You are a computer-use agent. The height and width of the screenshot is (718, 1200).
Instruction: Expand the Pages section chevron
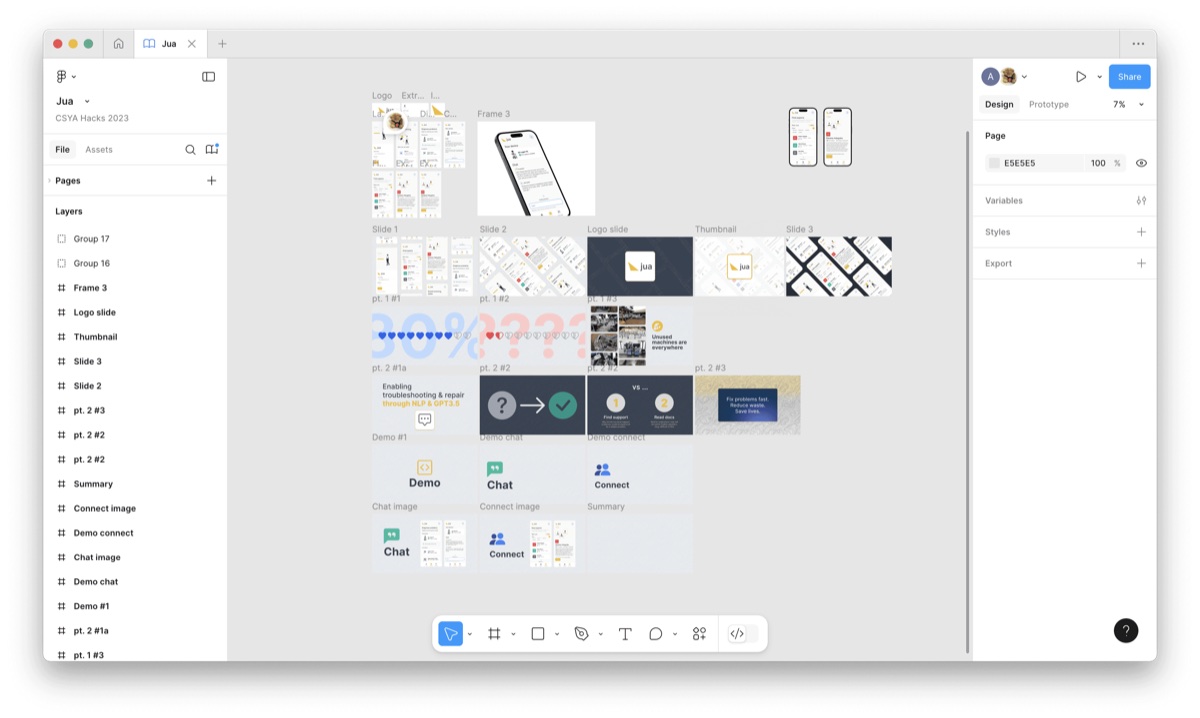[49, 181]
